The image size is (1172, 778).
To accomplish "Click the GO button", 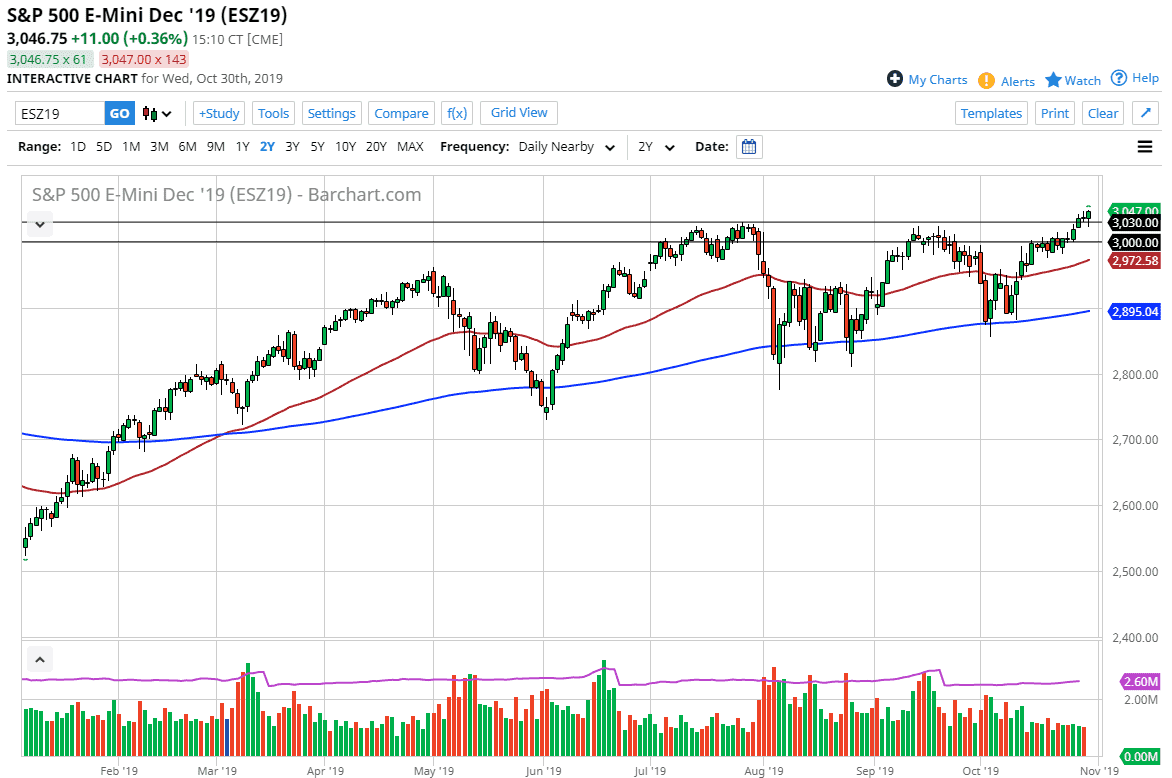I will coord(118,113).
